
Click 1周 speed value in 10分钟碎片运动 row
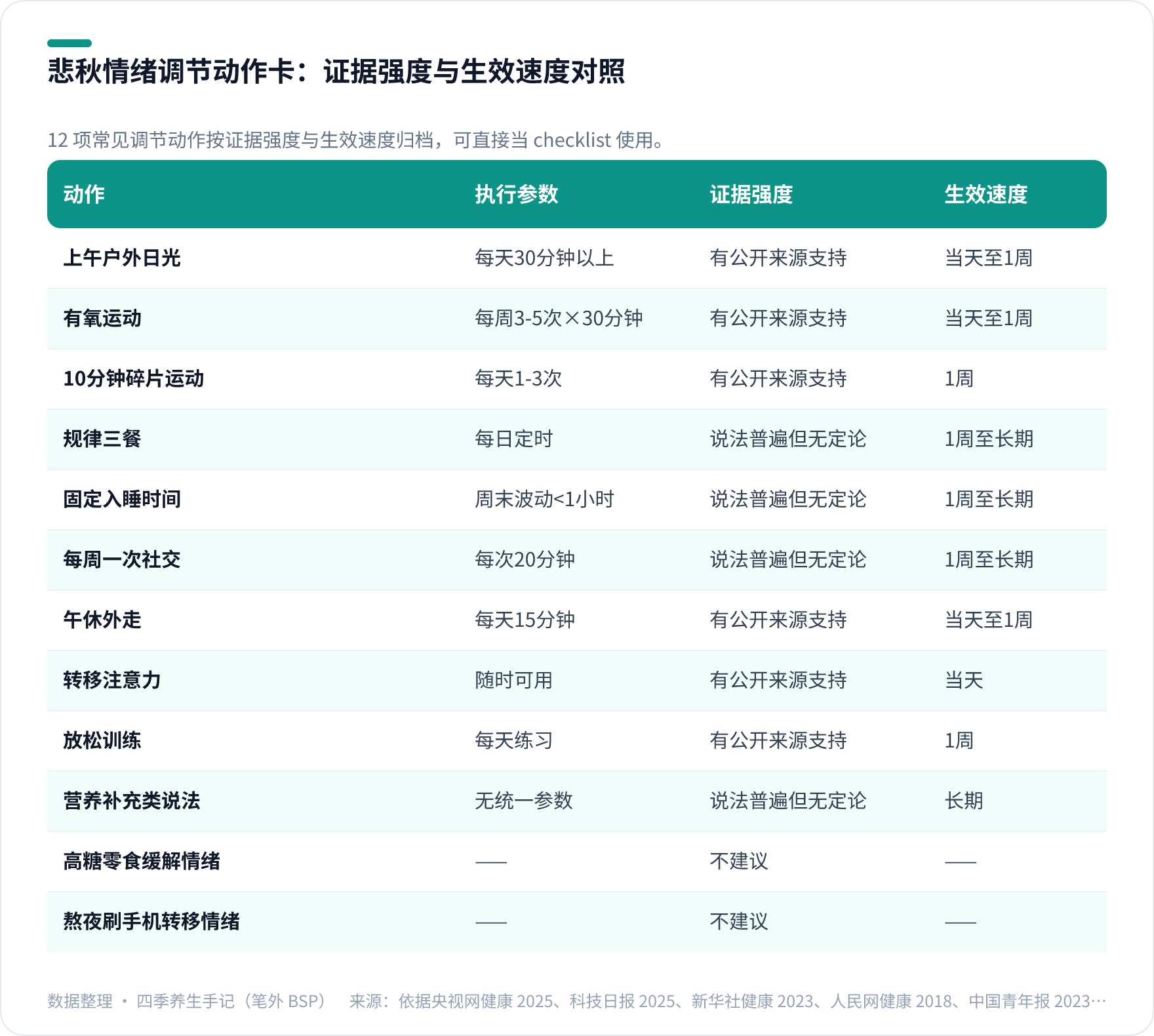pos(959,378)
